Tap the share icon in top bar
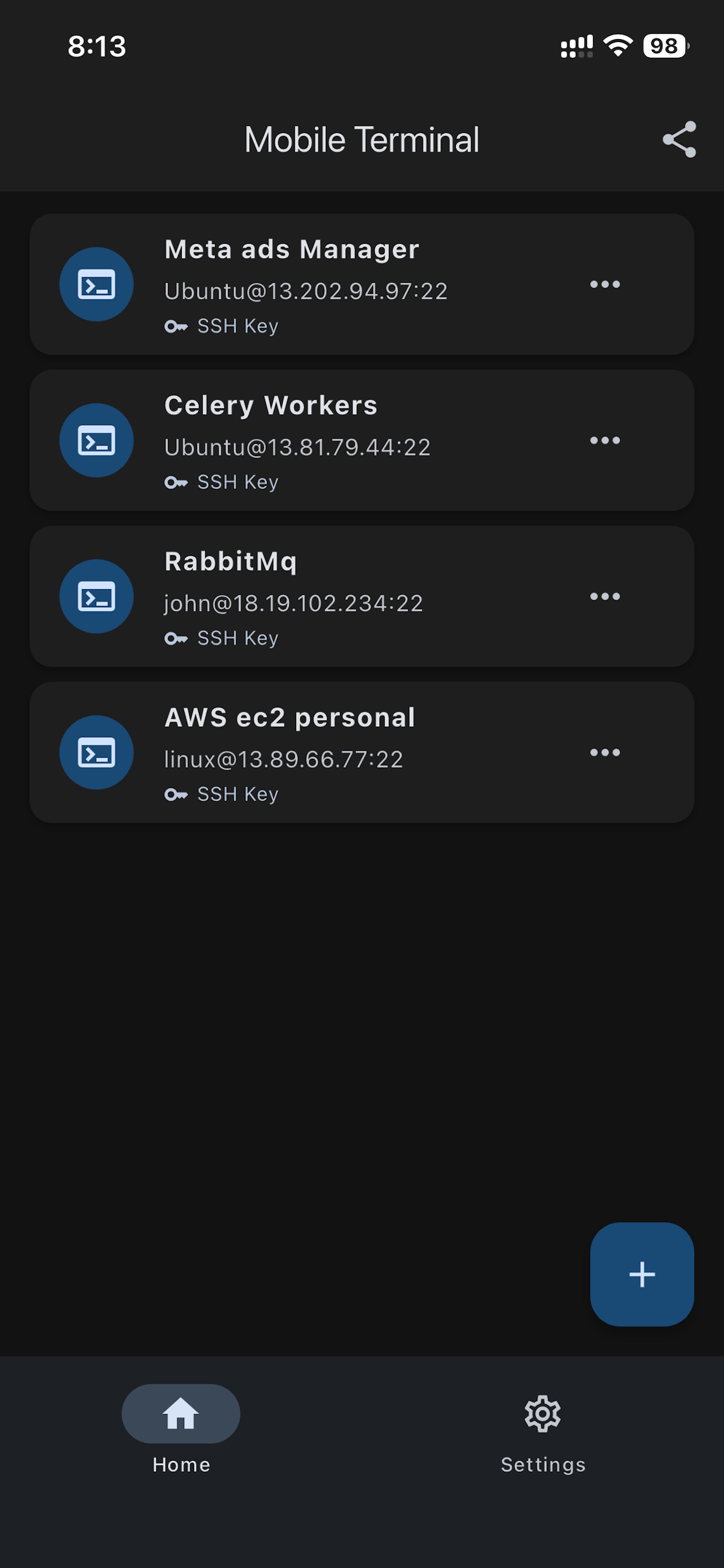Screen dimensions: 724x1568 (x=680, y=139)
